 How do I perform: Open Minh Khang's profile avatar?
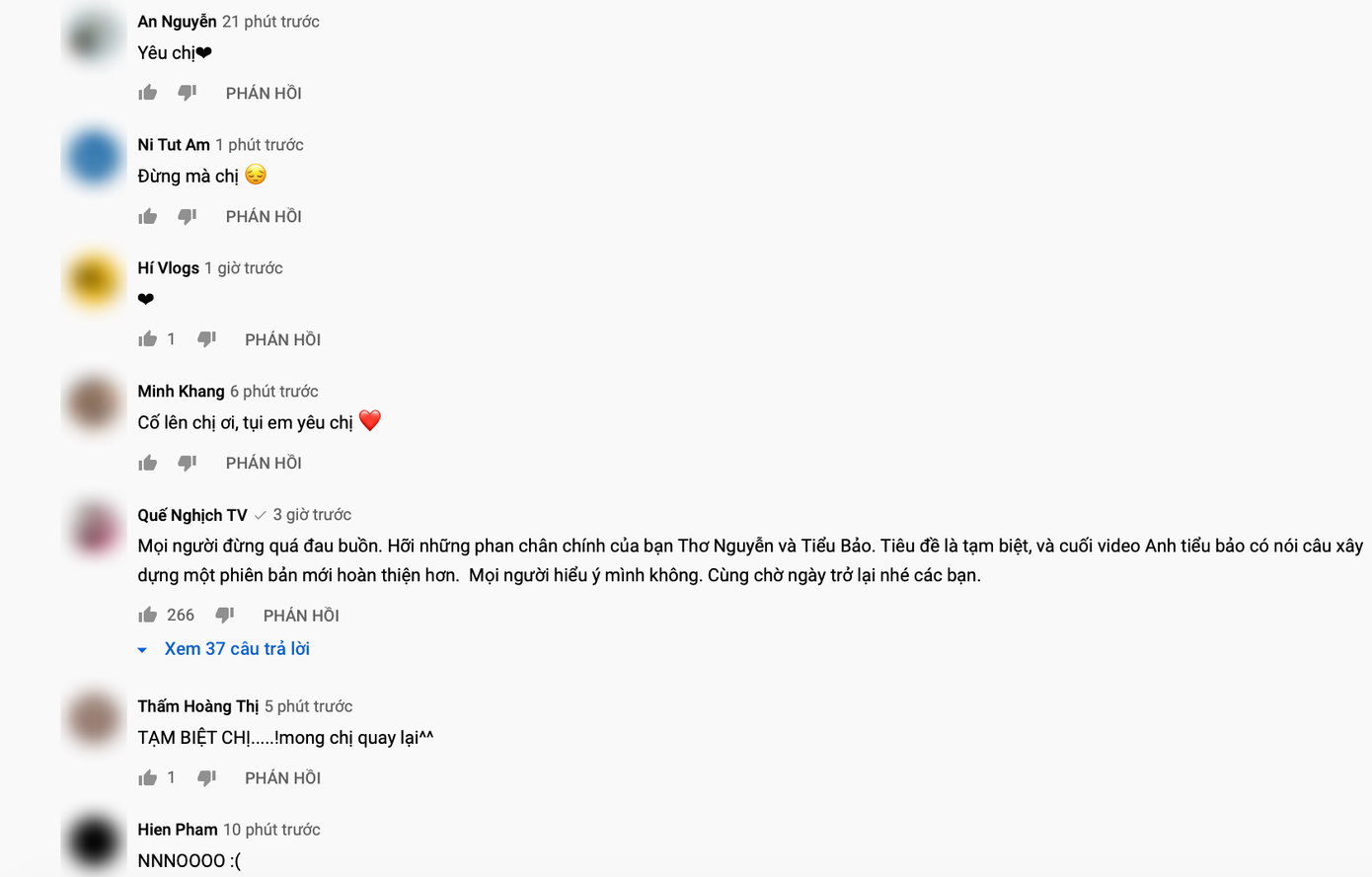pos(94,402)
